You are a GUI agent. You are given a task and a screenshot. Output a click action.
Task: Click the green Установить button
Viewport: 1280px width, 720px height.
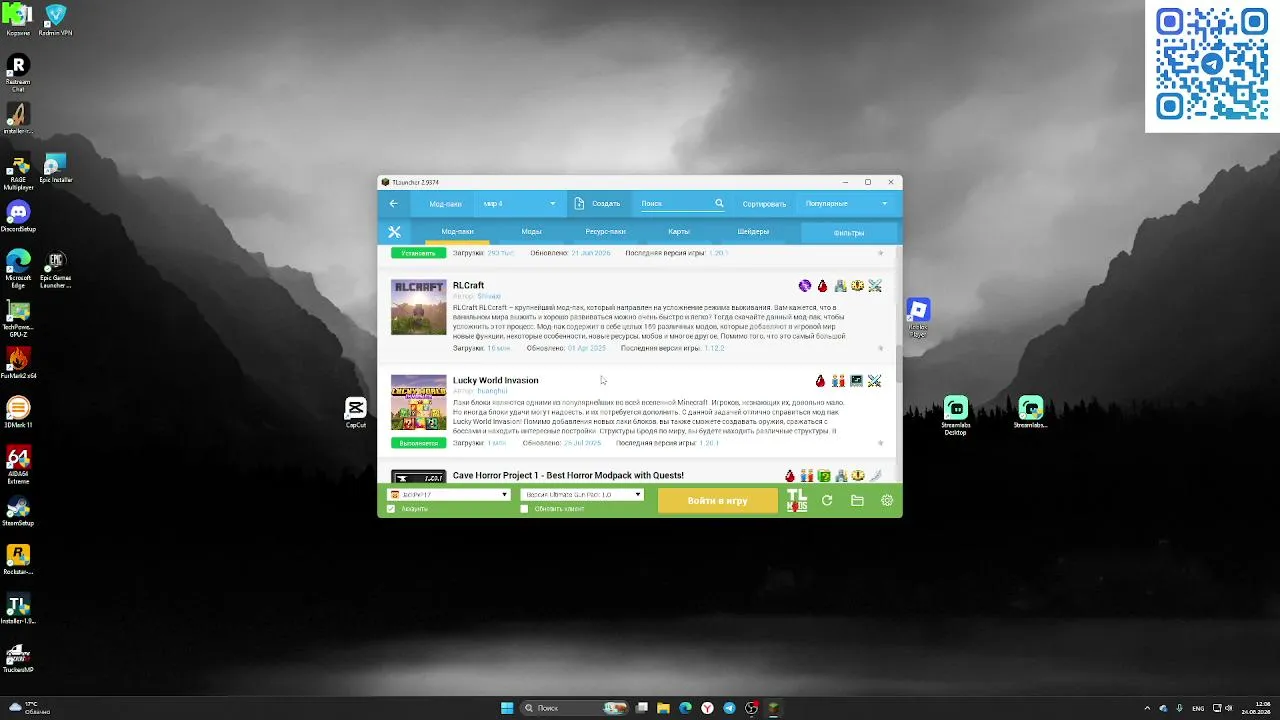point(418,253)
